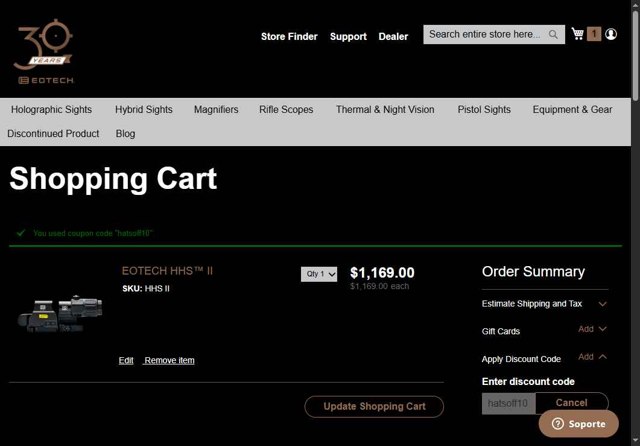Collapse Apply Discount Code chevron
The width and height of the screenshot is (640, 446).
click(602, 357)
